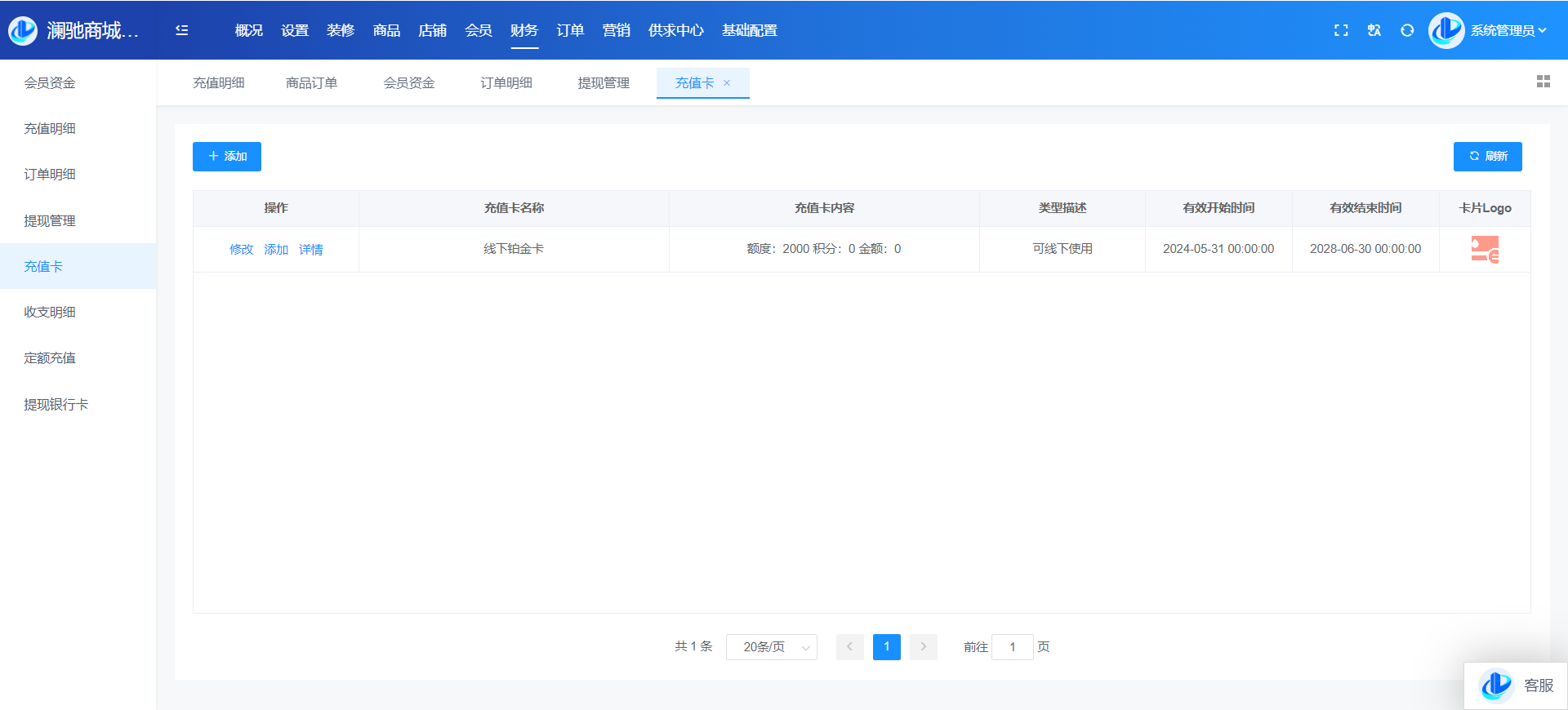
Task: Select 收支明细 in the sidebar
Action: coord(50,313)
